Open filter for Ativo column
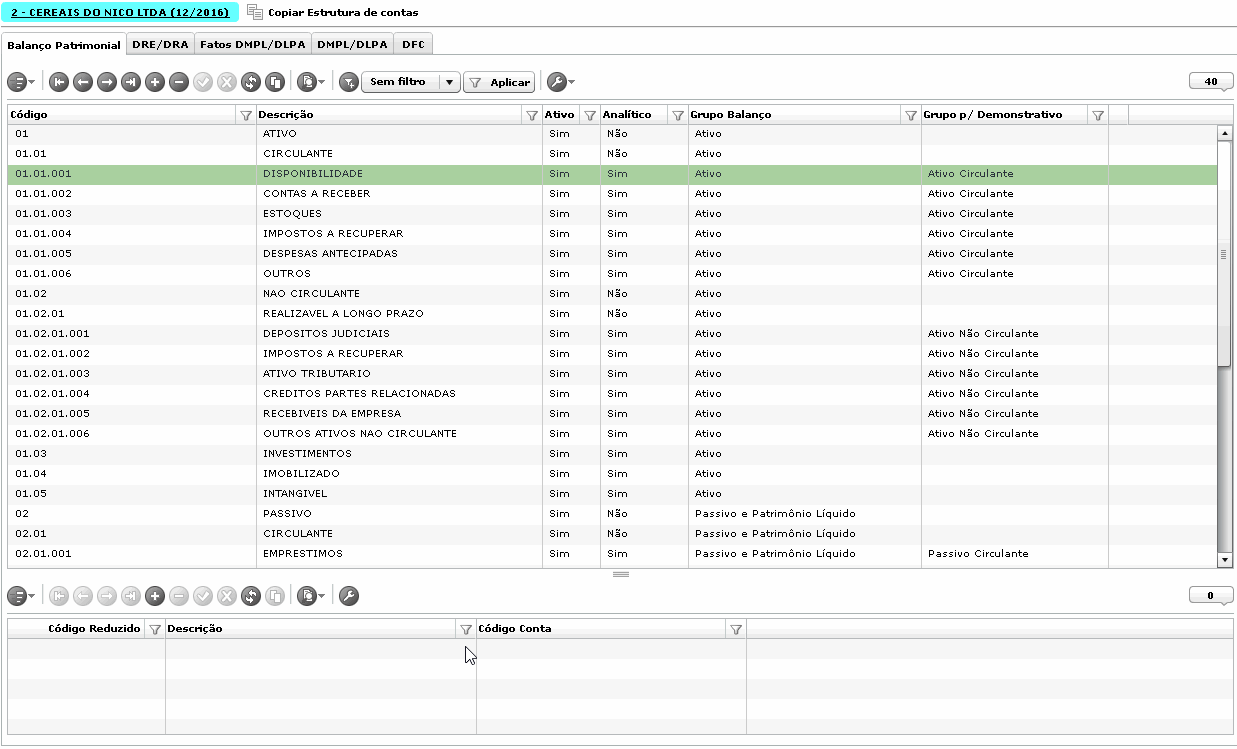 (x=590, y=115)
